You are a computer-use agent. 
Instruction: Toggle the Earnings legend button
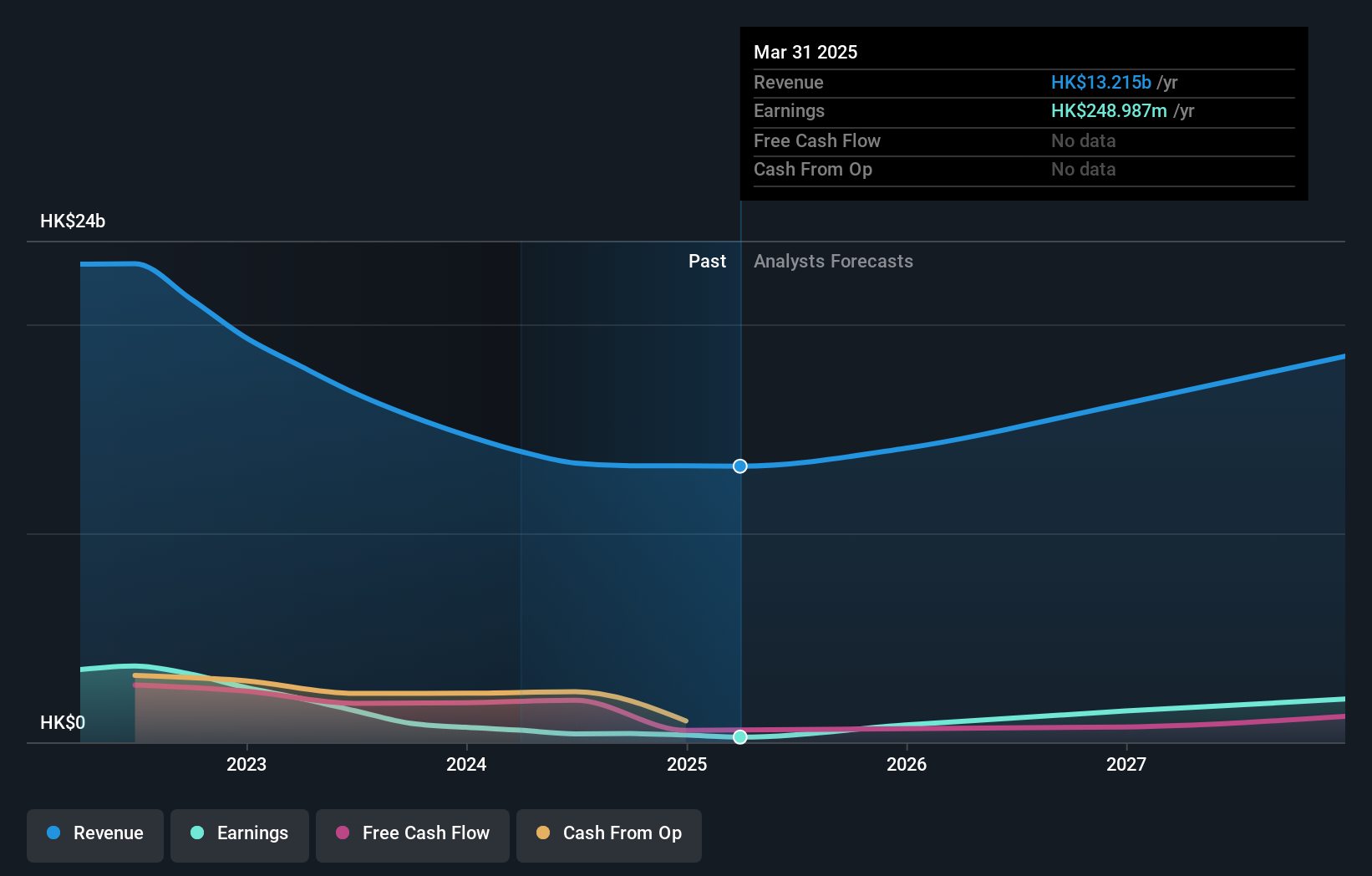click(x=240, y=835)
